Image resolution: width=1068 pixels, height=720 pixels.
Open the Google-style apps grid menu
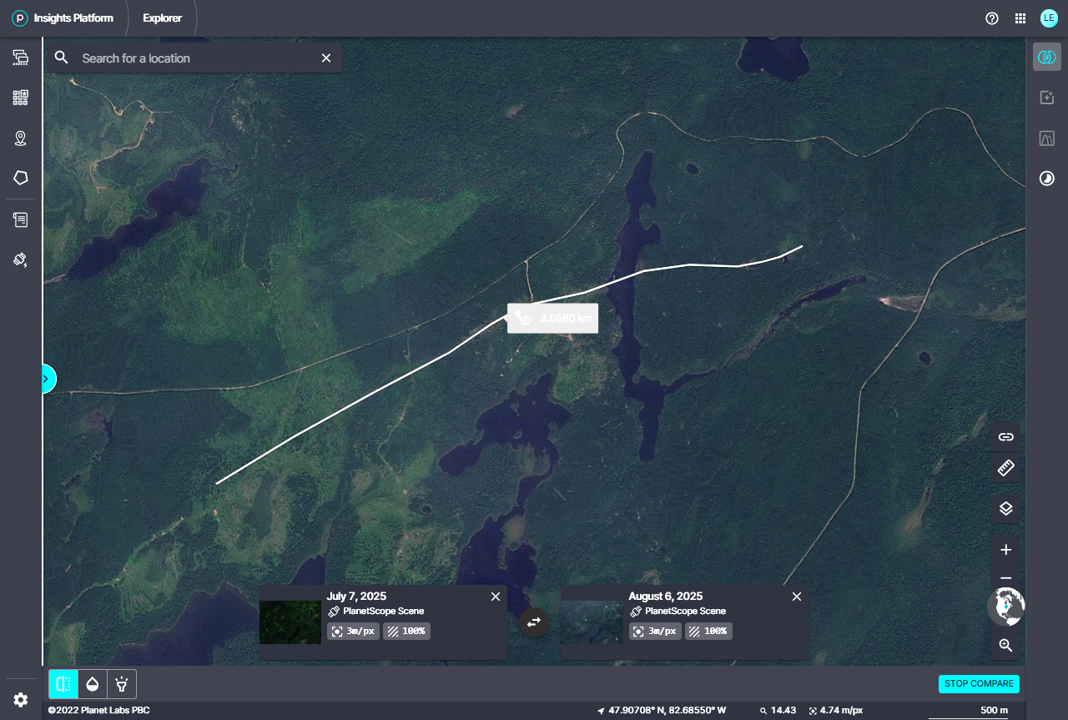coord(1020,18)
